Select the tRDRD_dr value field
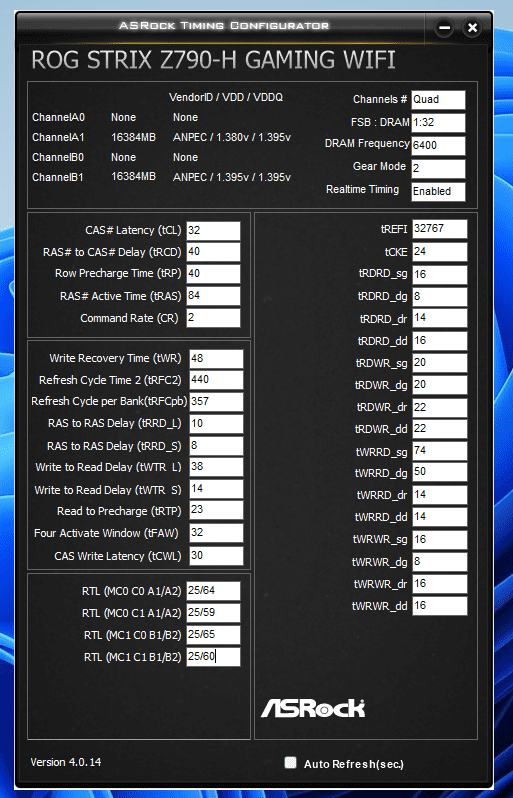This screenshot has width=513, height=798. point(439,318)
